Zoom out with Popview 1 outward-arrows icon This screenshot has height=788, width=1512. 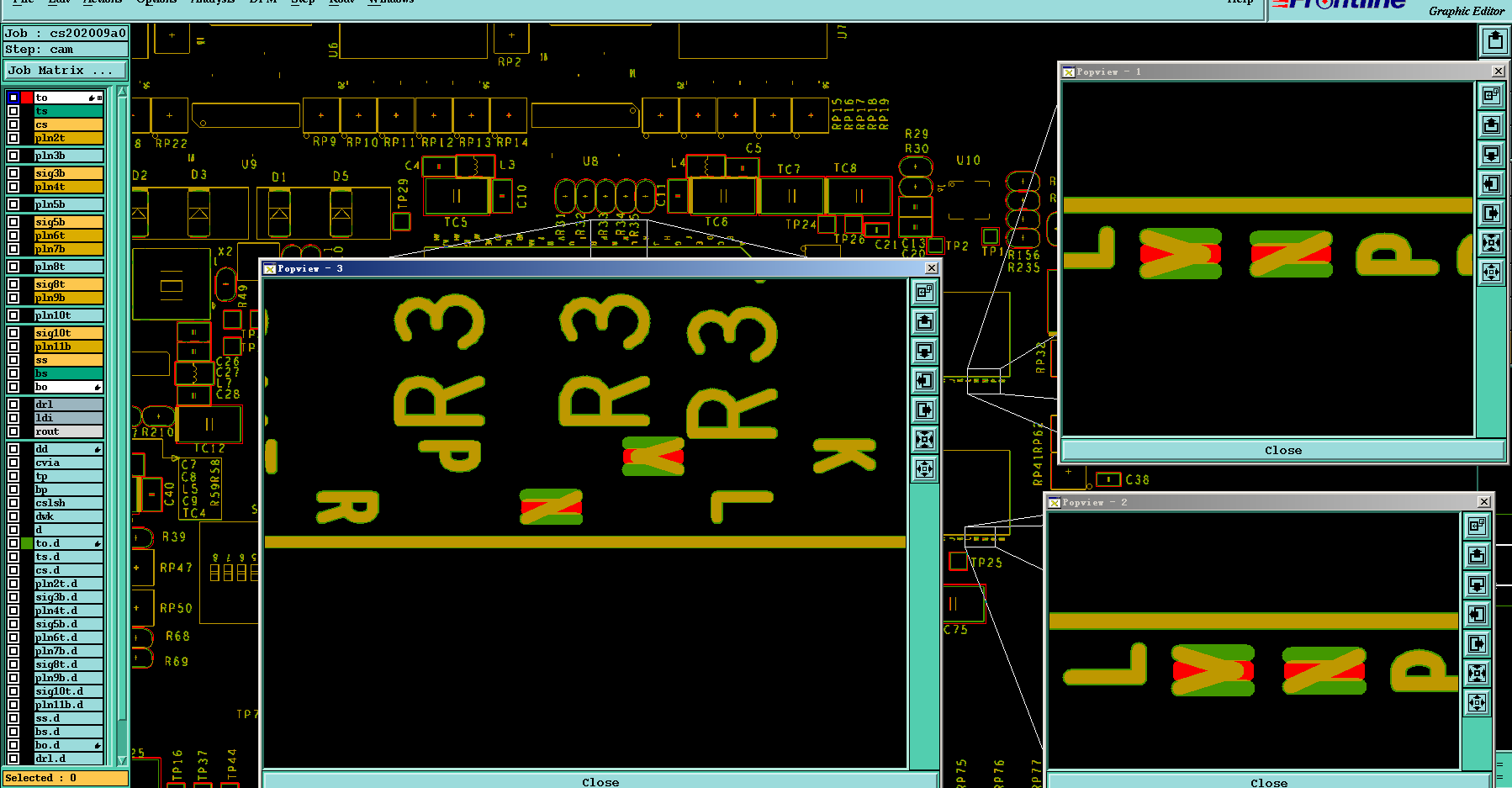click(1491, 272)
